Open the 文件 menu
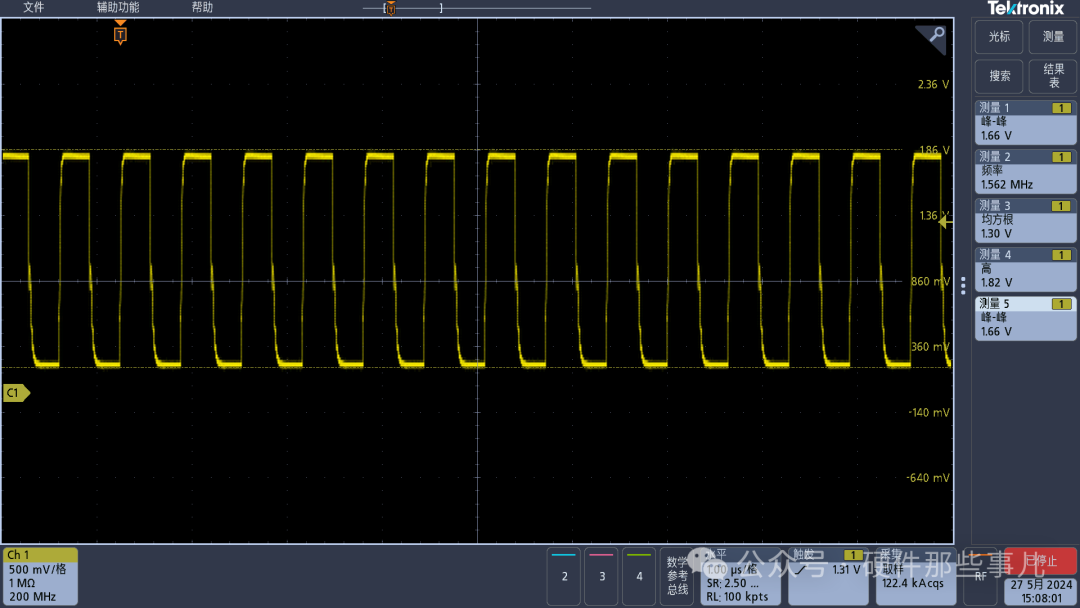 [34, 8]
